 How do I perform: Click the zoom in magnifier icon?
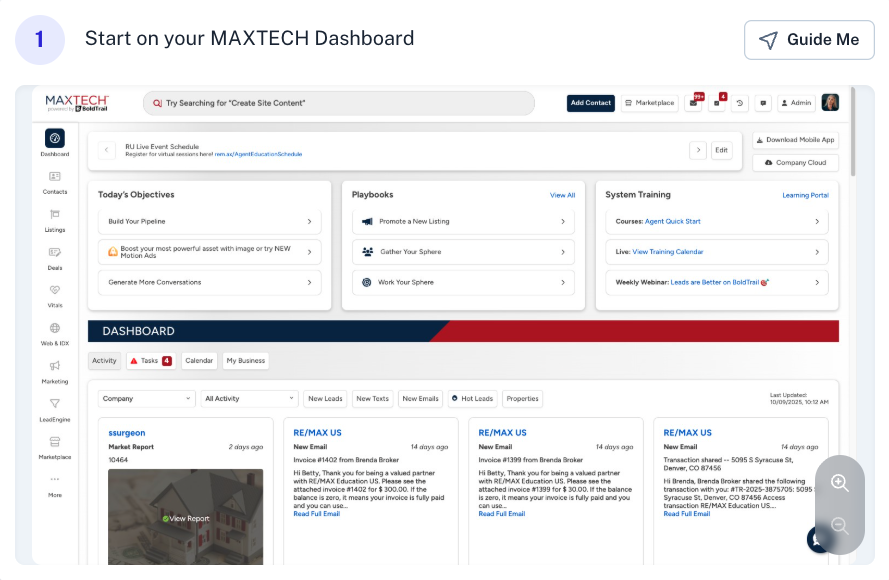tap(840, 483)
